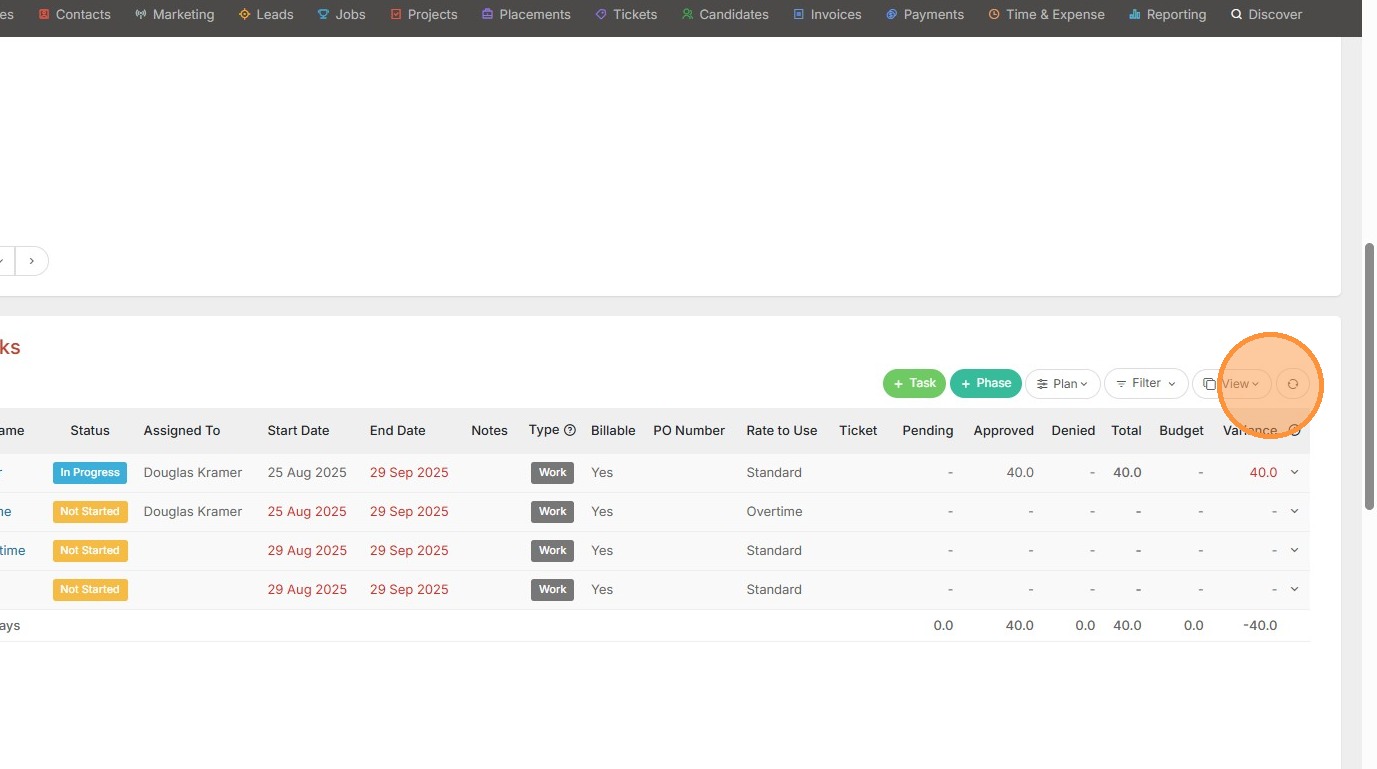Click the purple Placements briefcase icon
The width and height of the screenshot is (1377, 769).
point(488,15)
